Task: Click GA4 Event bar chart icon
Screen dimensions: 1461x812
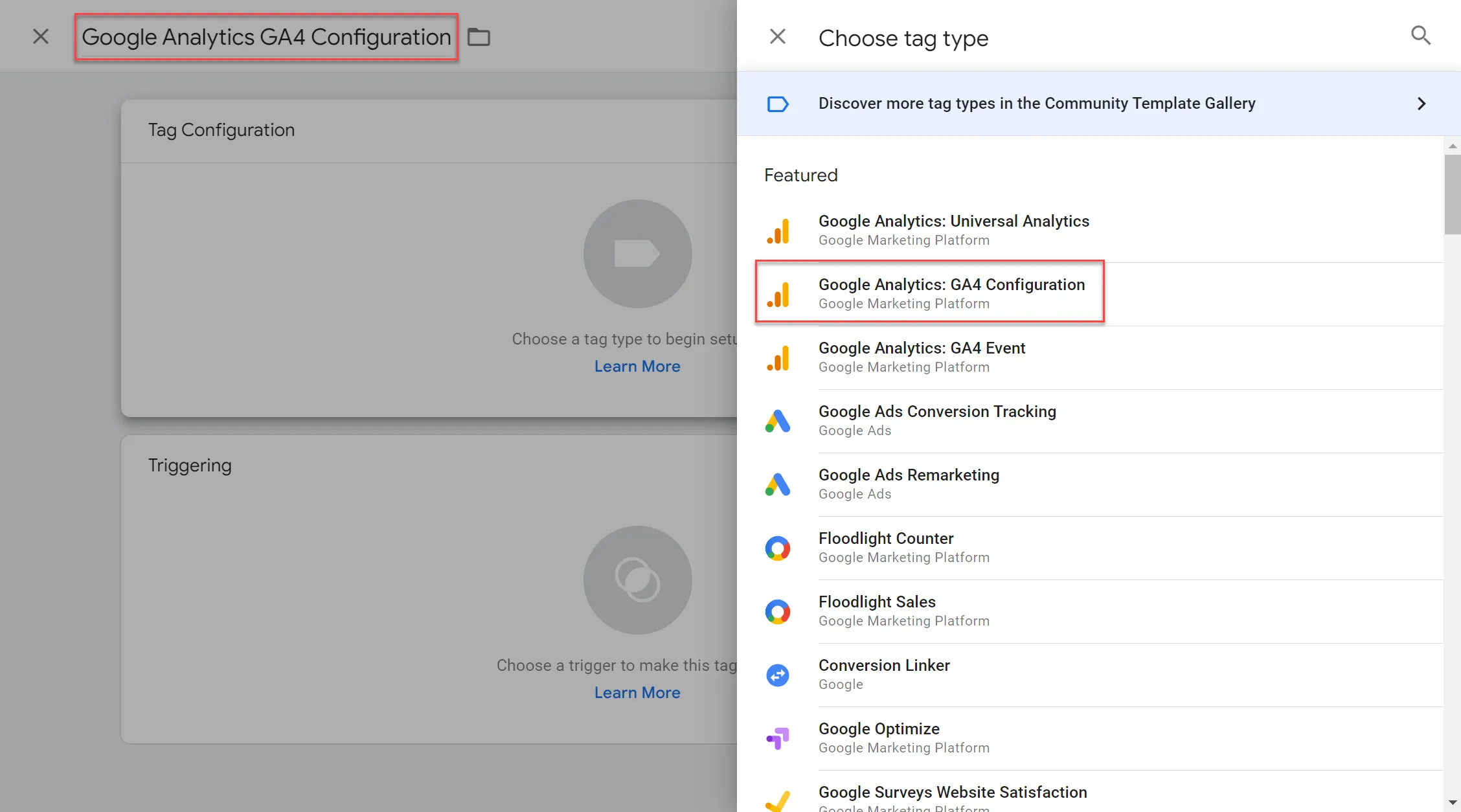Action: (x=778, y=357)
